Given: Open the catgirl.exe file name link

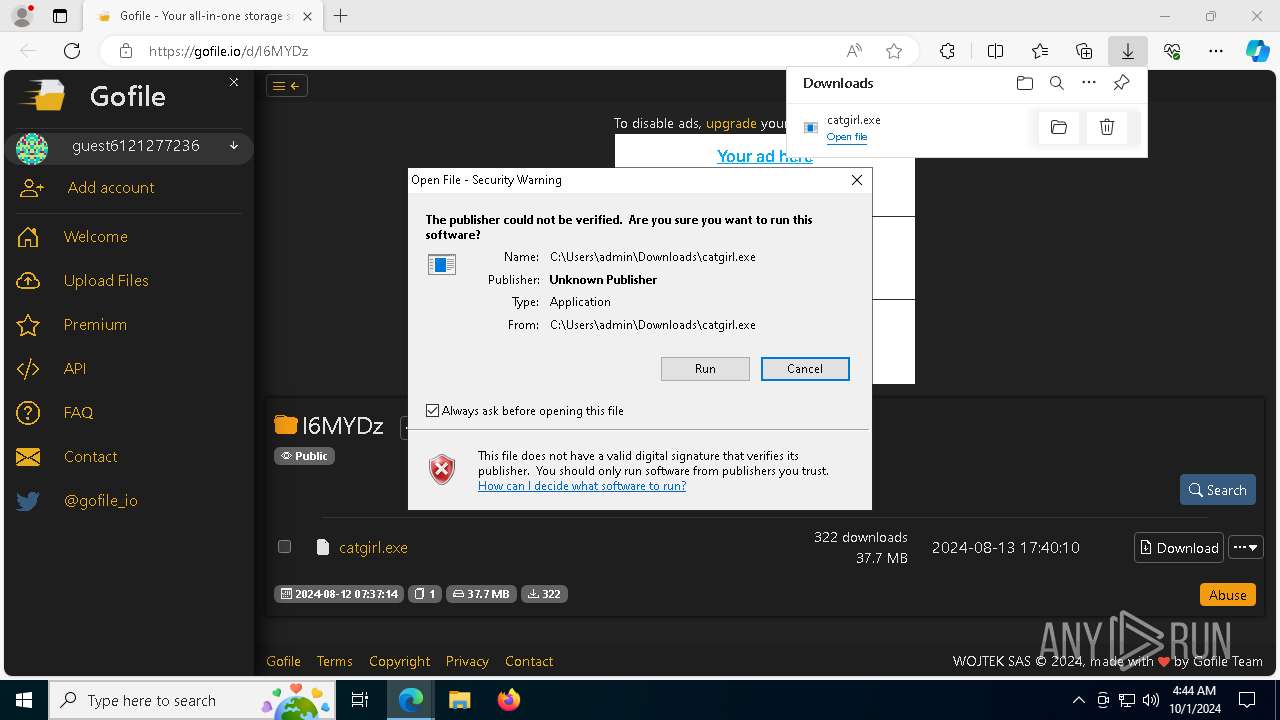Looking at the screenshot, I should tap(373, 548).
